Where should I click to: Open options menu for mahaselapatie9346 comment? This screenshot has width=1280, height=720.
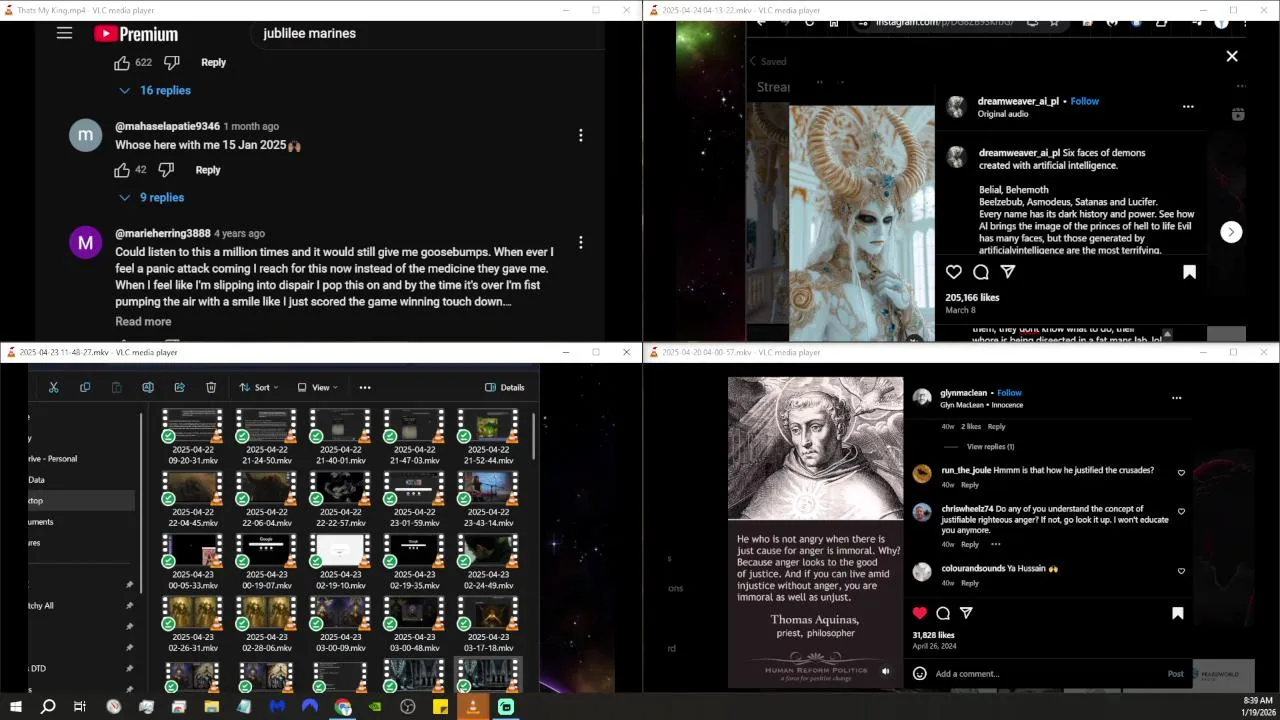[580, 135]
